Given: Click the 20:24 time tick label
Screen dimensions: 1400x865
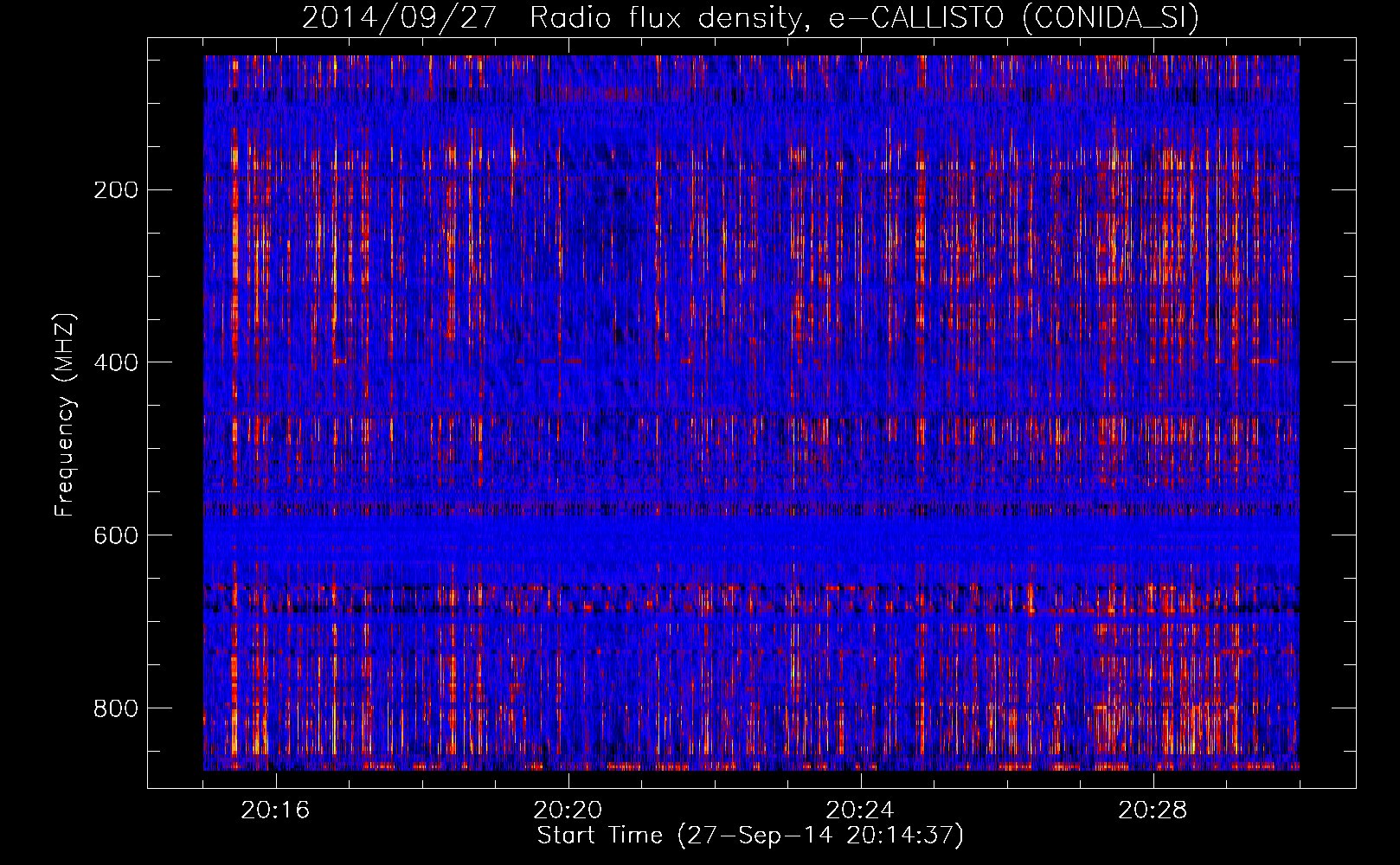Looking at the screenshot, I should click(860, 810).
